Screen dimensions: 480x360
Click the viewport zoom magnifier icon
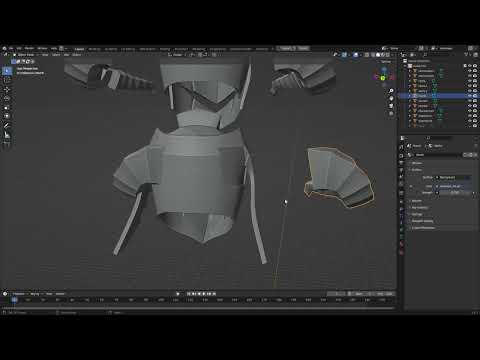391,91
